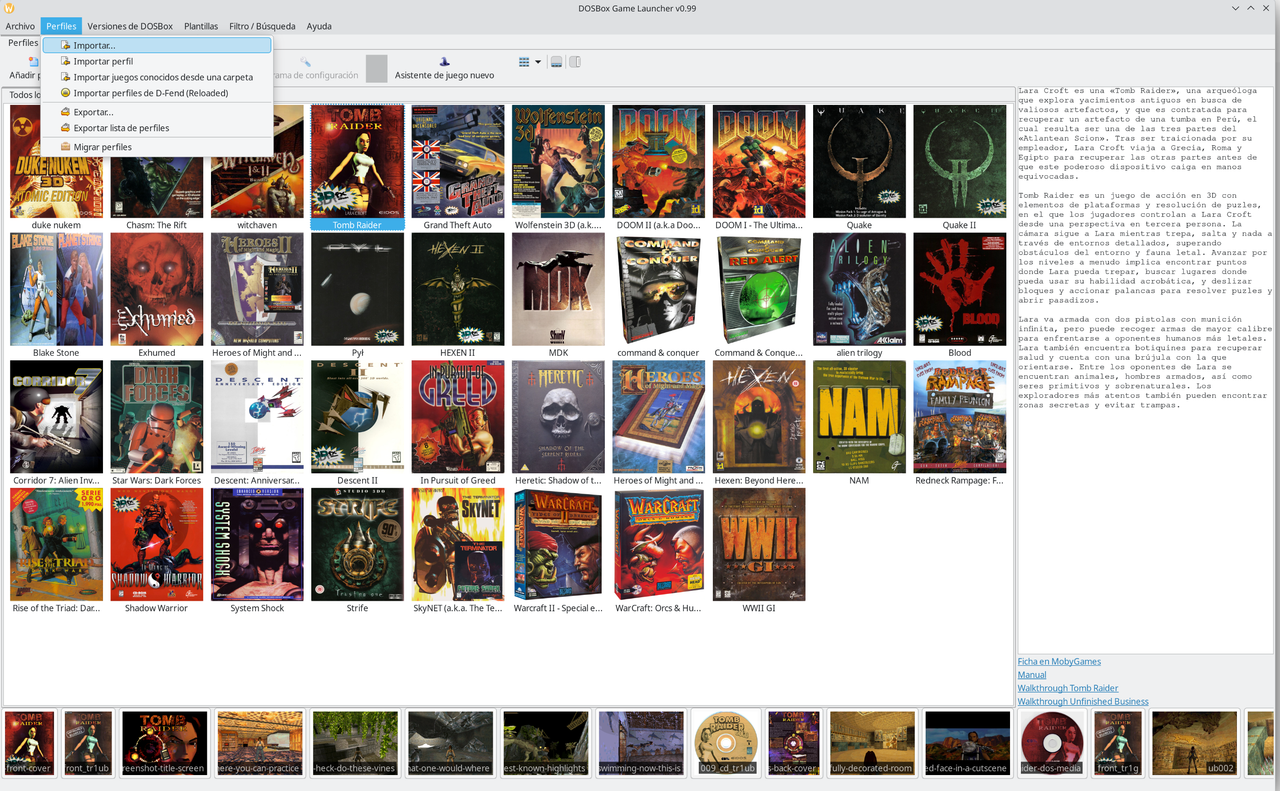Select the Heretic: Shadow of the Serpent profile

[558, 423]
